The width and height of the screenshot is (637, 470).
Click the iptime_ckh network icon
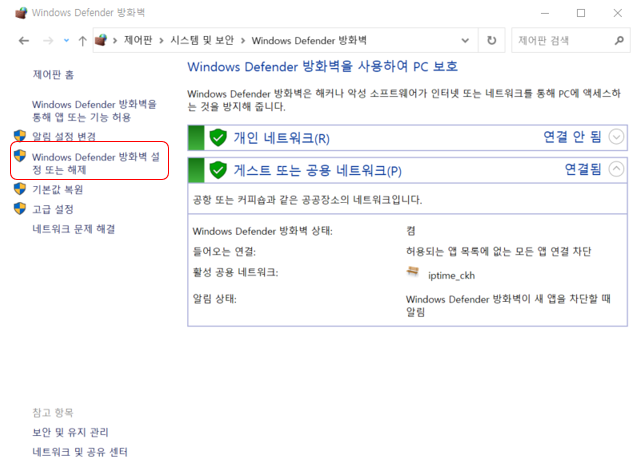413,271
